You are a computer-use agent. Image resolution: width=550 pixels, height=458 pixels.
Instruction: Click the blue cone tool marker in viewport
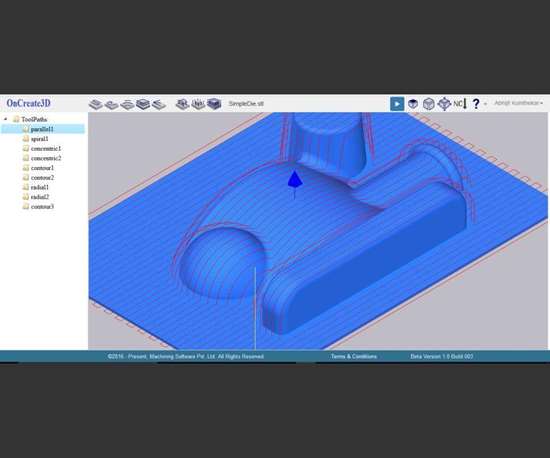pyautogui.click(x=295, y=180)
